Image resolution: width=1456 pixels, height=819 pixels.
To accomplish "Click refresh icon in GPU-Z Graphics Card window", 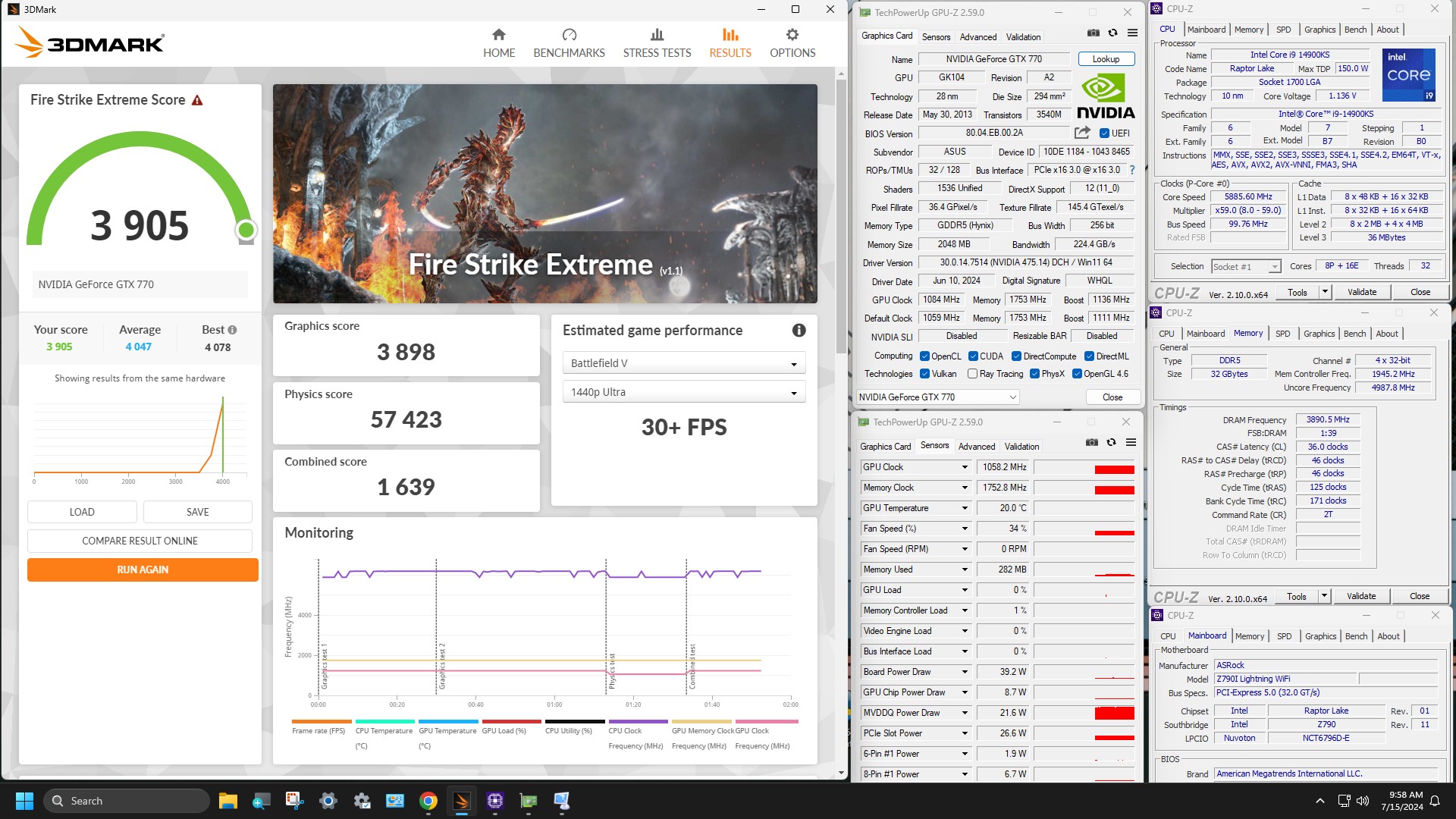I will 1112,33.
